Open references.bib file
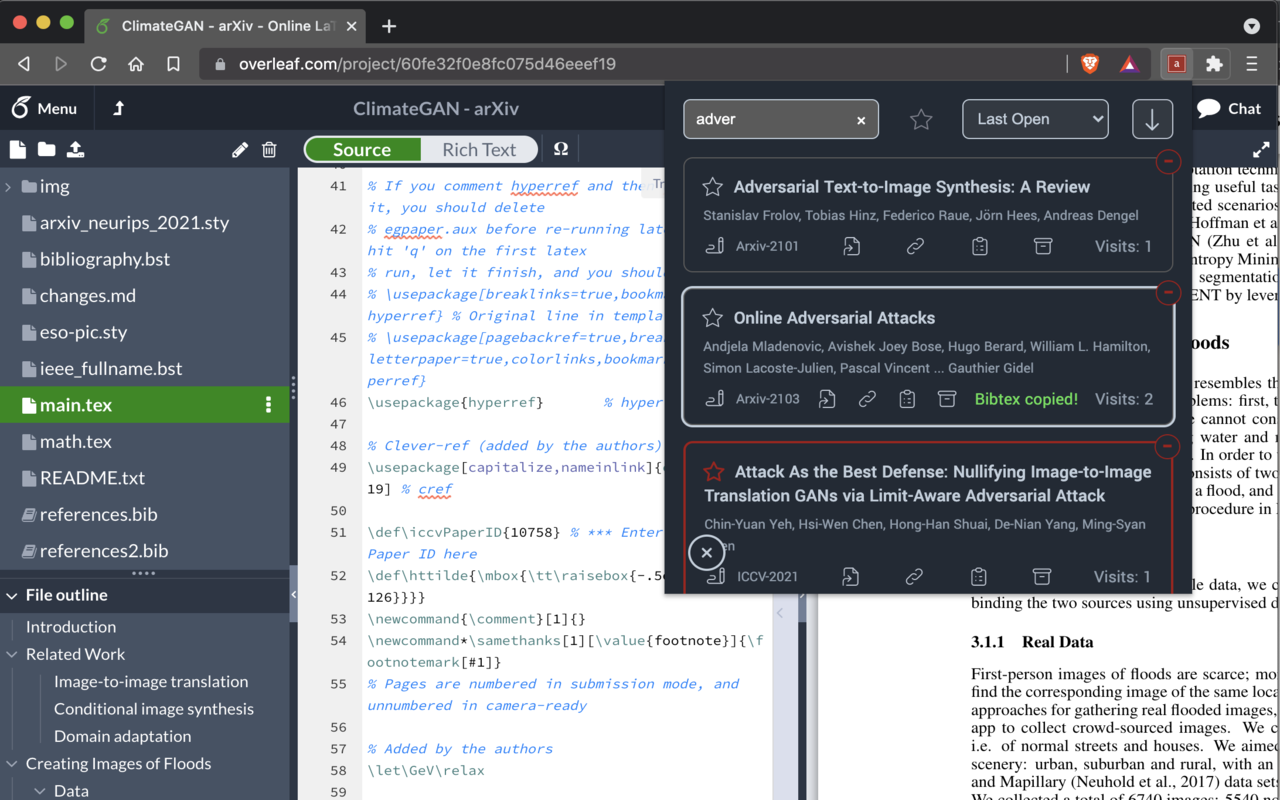Image resolution: width=1280 pixels, height=800 pixels. [98, 514]
